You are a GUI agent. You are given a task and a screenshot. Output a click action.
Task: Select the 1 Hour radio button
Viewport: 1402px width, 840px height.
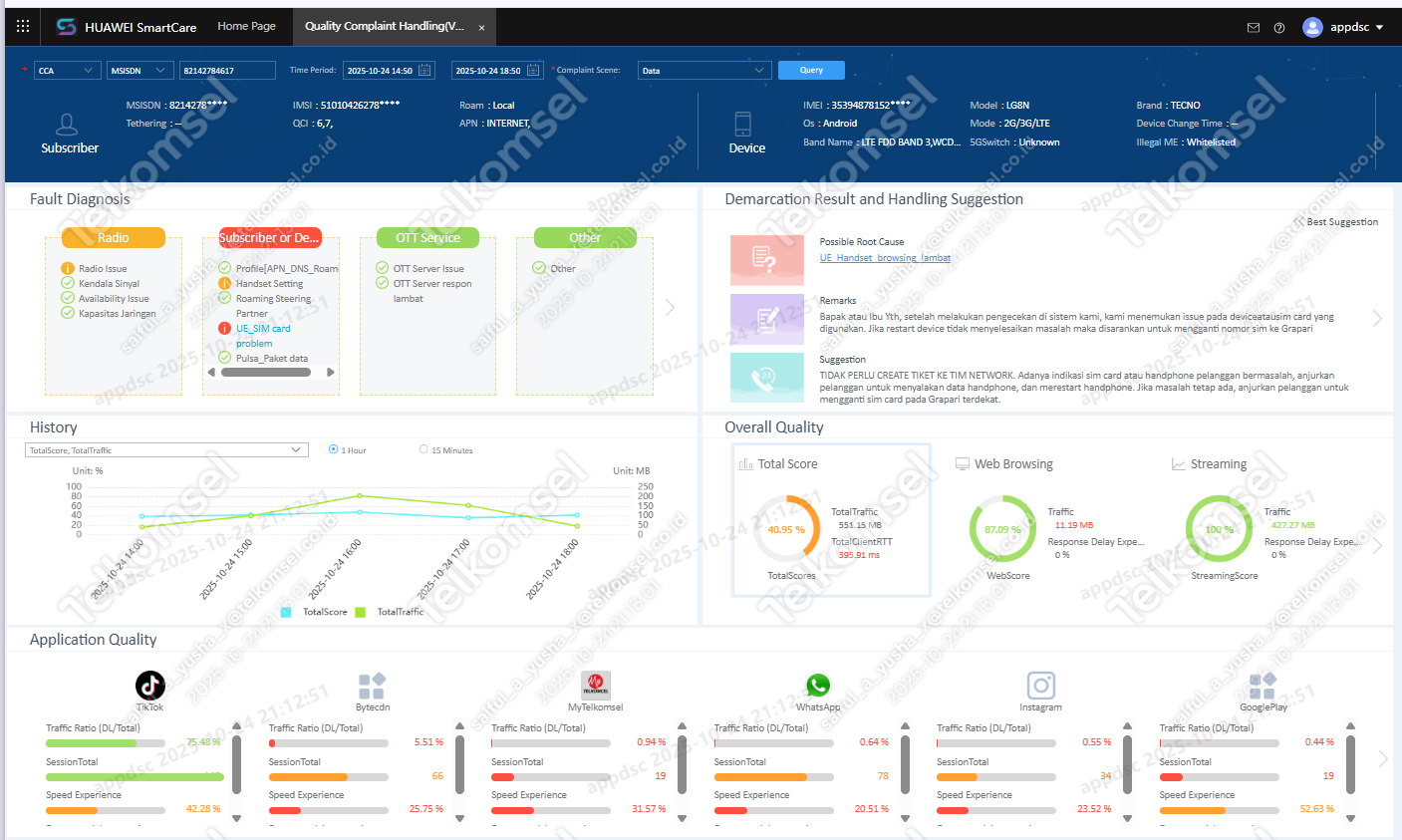tap(333, 449)
